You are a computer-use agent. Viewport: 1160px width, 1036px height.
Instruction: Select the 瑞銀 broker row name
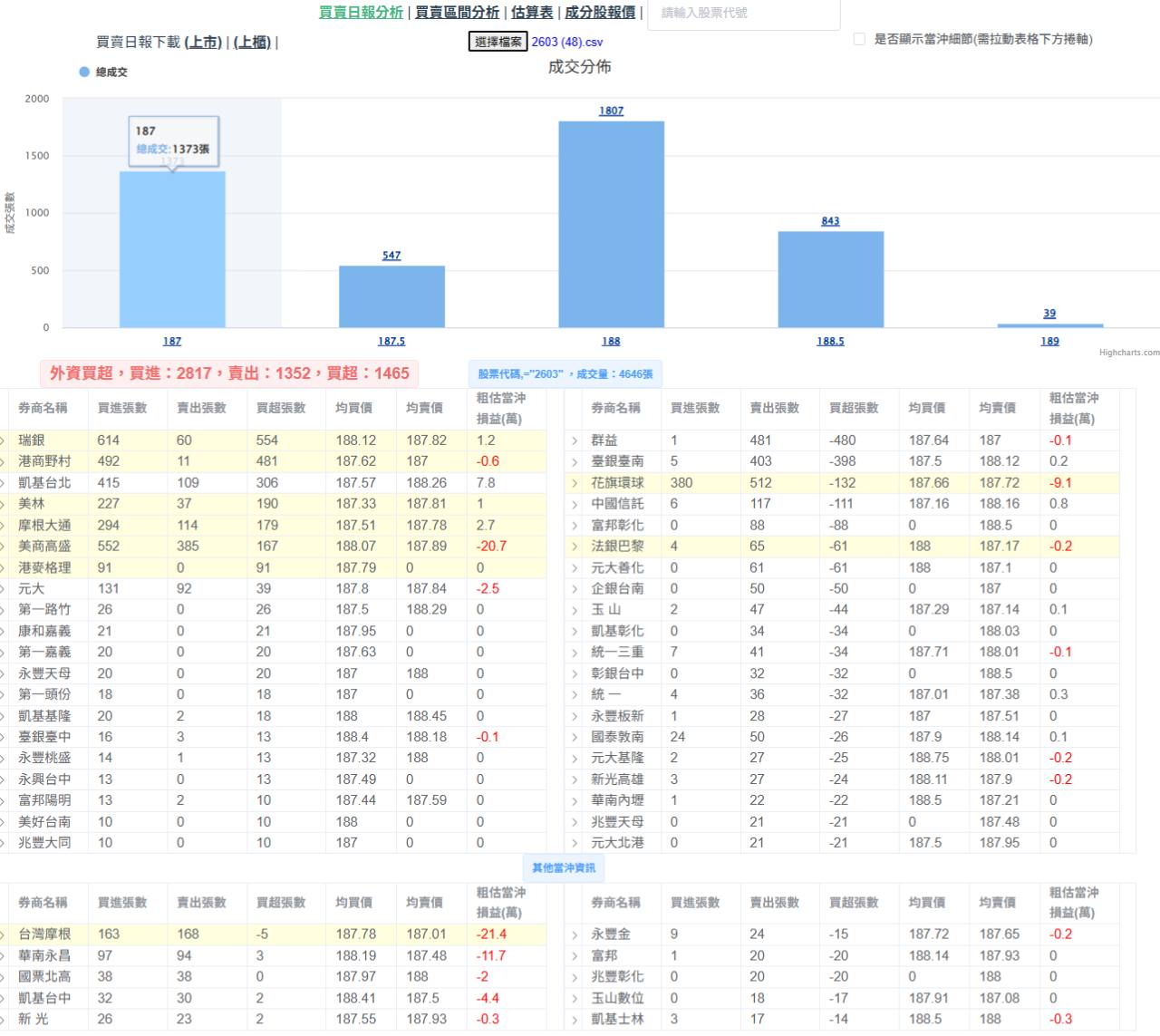(x=32, y=441)
